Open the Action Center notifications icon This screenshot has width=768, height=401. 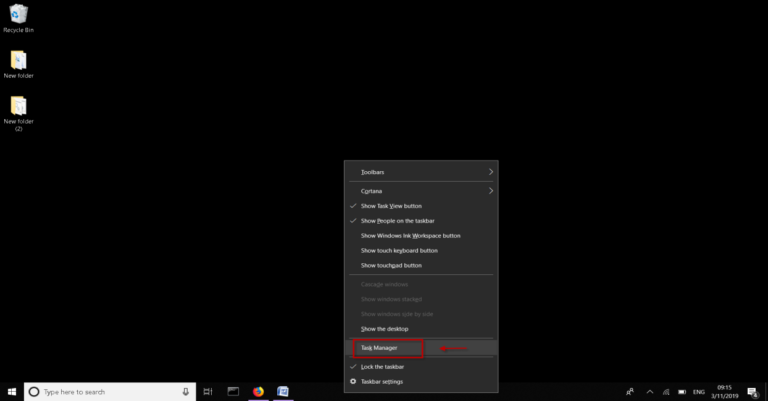[x=751, y=391]
